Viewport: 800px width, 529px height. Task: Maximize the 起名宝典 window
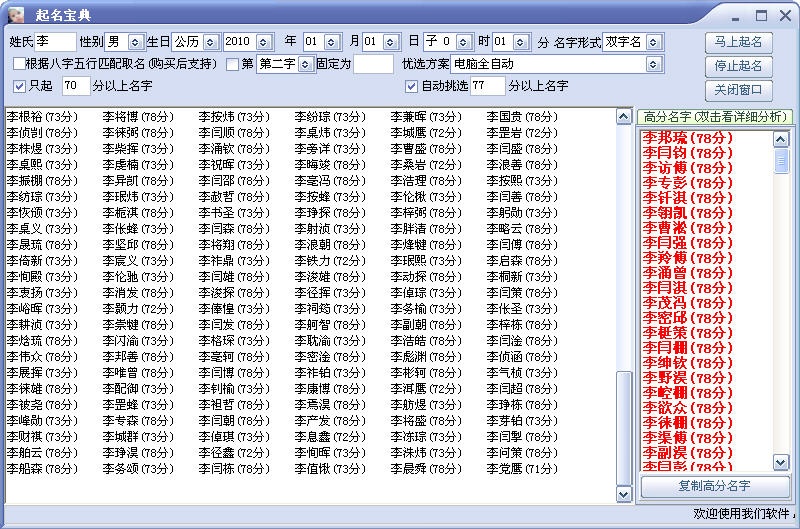761,16
